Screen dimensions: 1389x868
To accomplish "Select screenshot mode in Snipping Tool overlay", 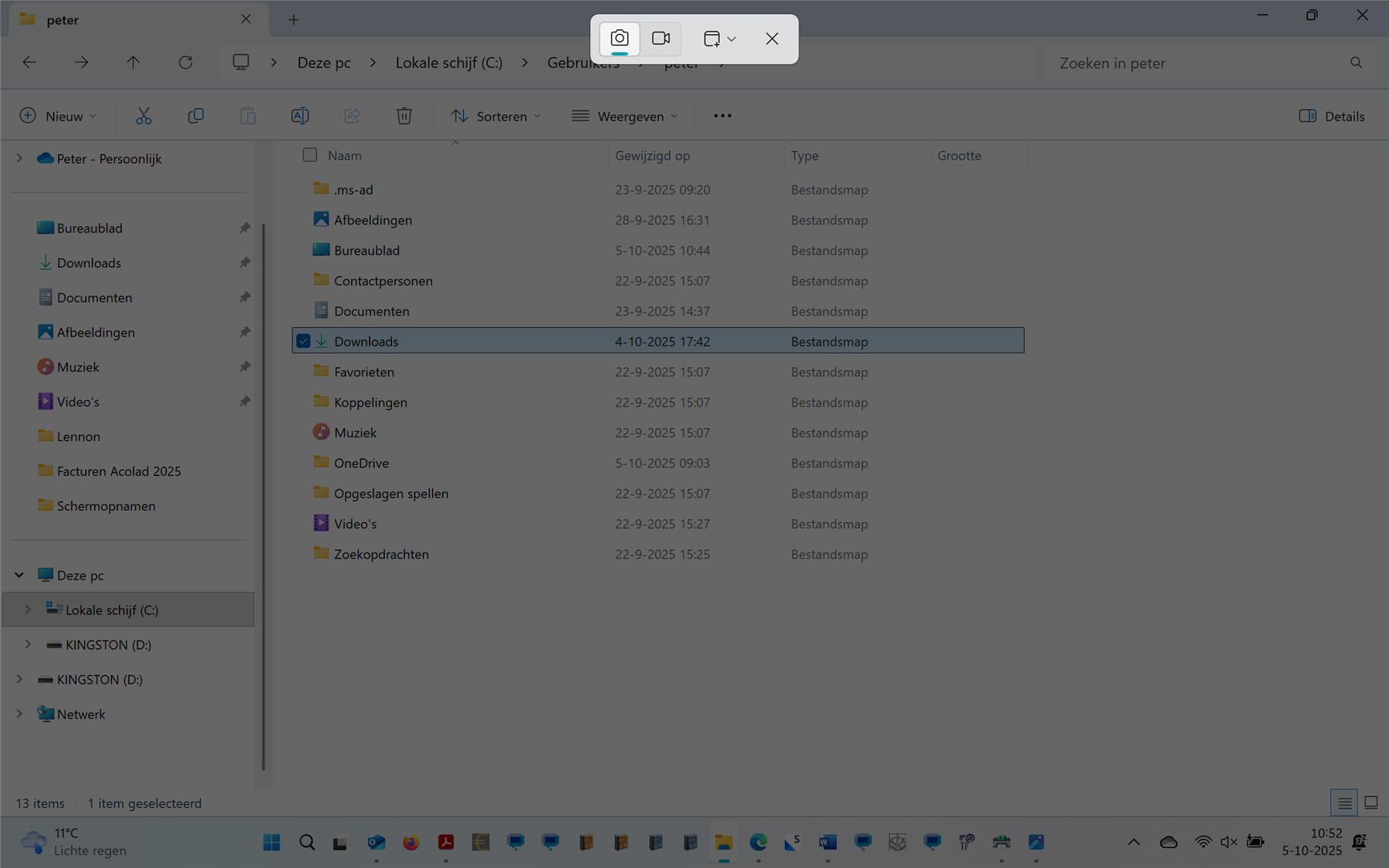I will tap(620, 38).
